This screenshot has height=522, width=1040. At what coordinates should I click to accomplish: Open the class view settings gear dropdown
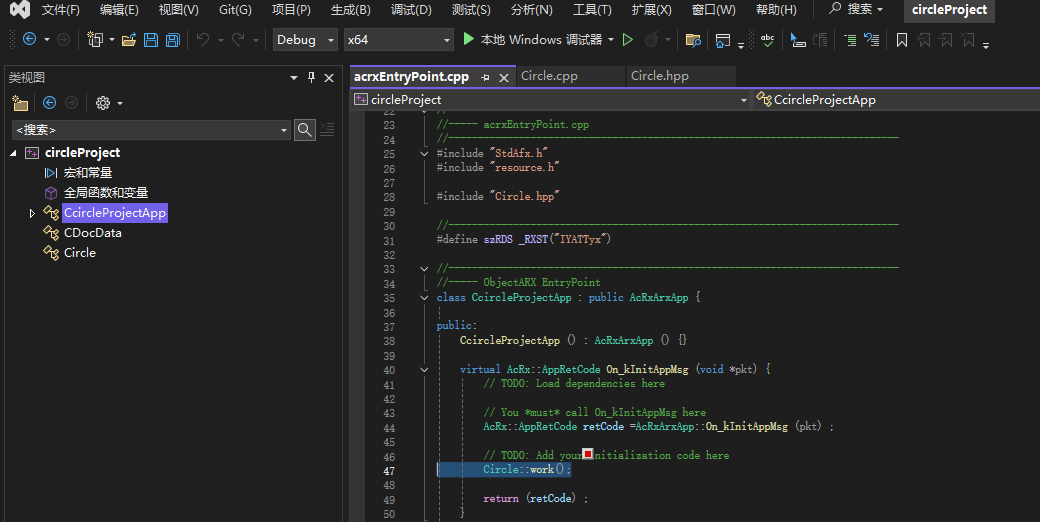[108, 103]
